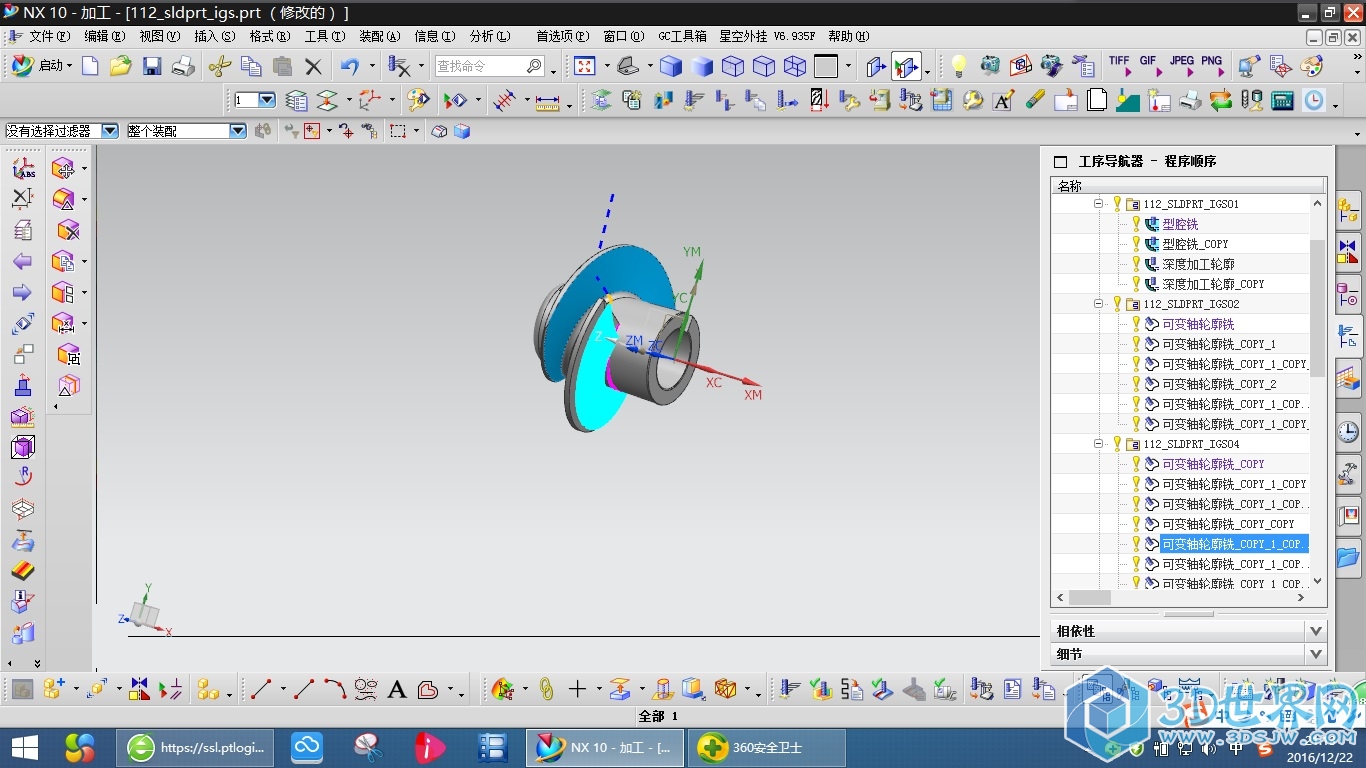The height and width of the screenshot is (768, 1366).
Task: Delete with the black X icon
Action: (x=313, y=66)
